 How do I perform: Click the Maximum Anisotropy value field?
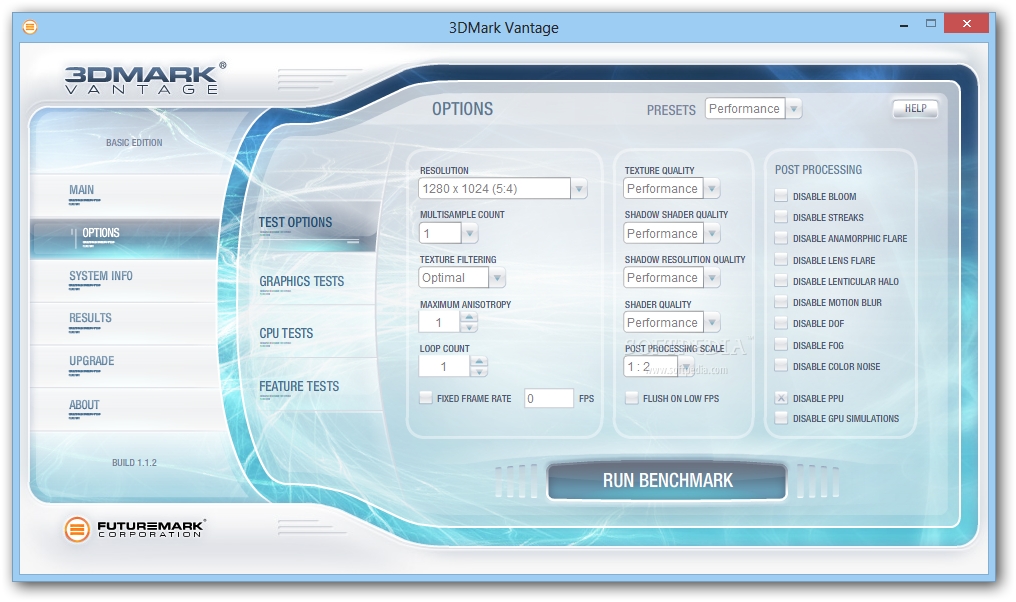coord(439,323)
